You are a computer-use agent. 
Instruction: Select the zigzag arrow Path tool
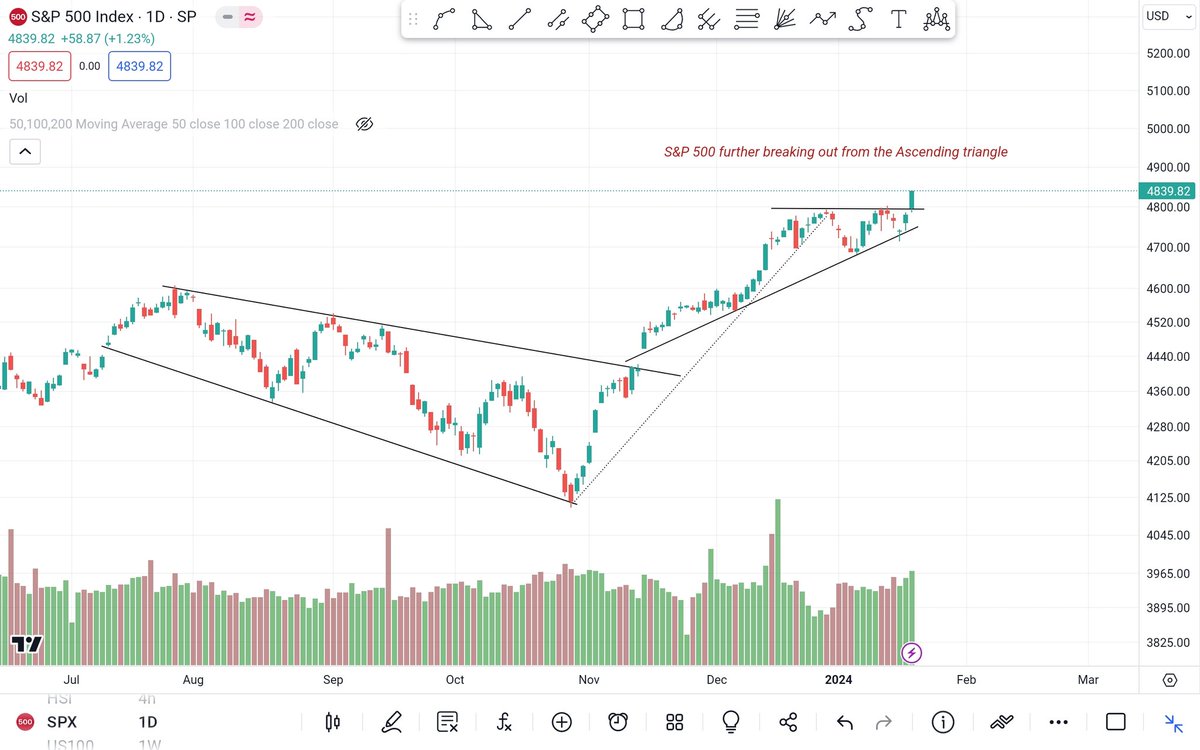[823, 19]
